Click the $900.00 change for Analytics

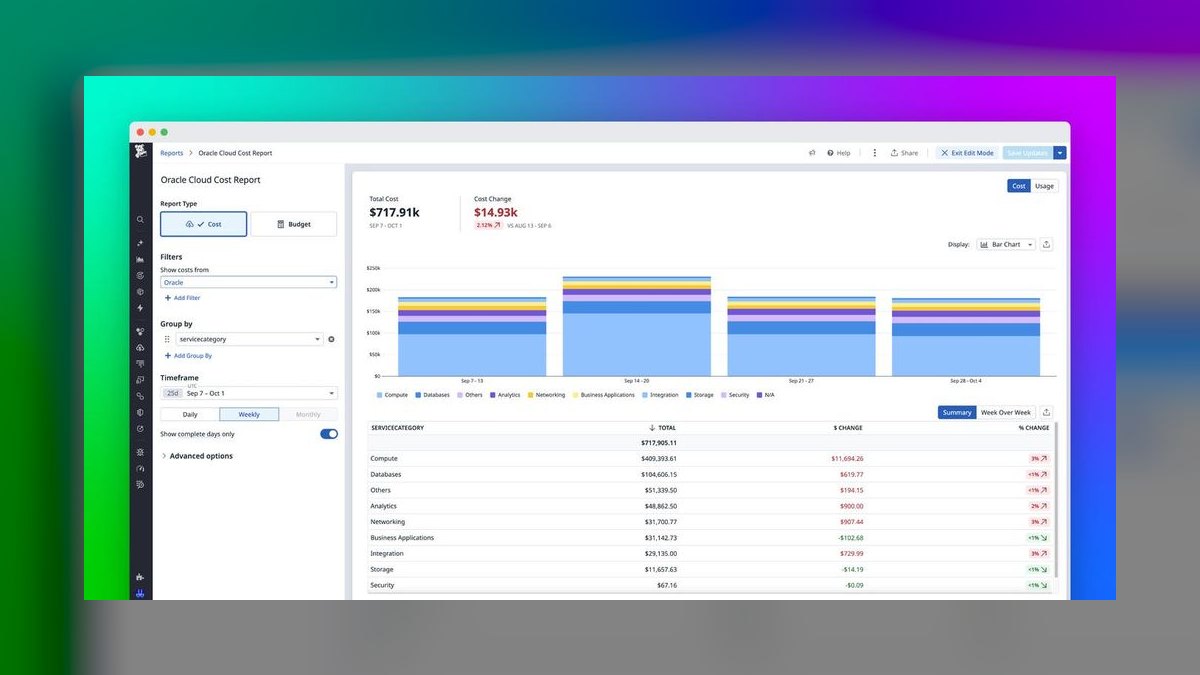851,506
